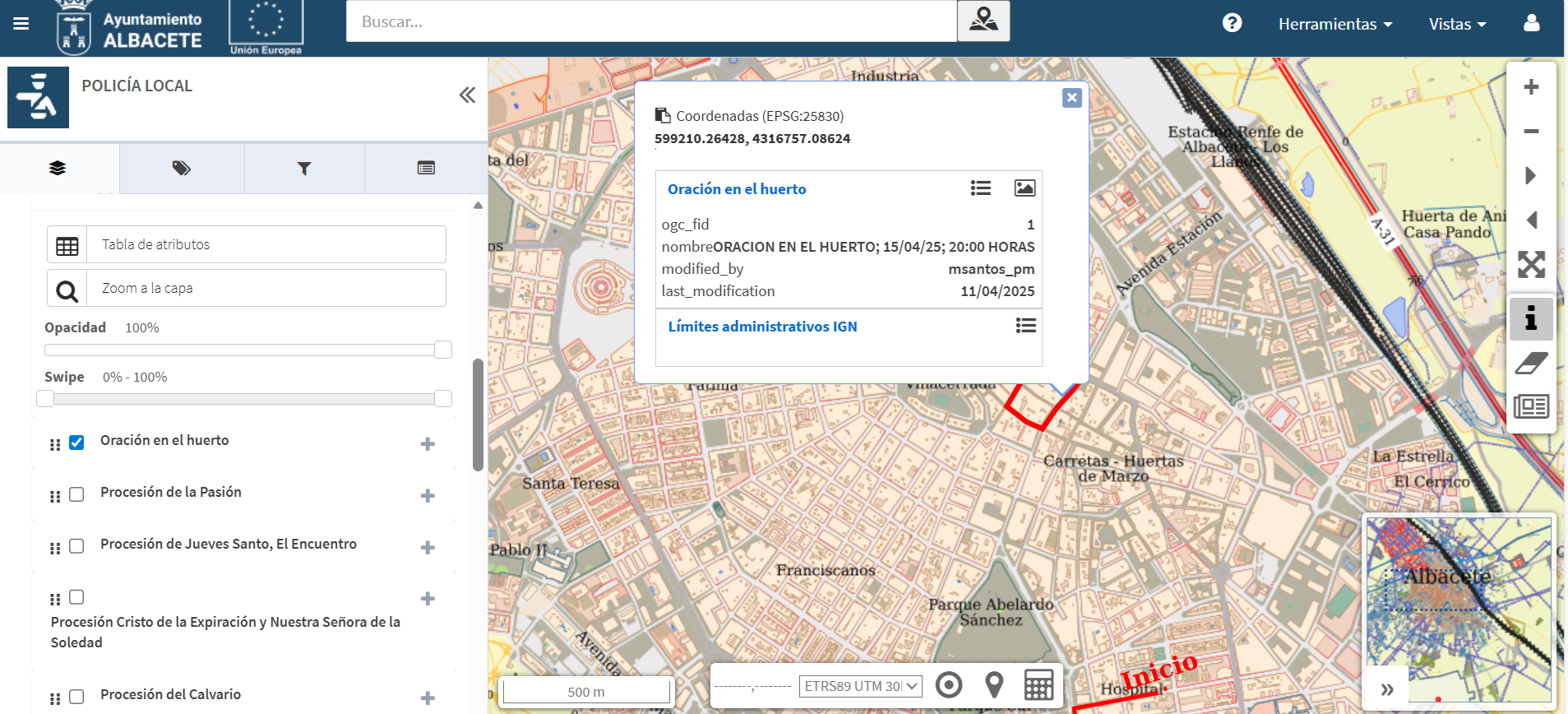Click the Unión Europea logo
1568x714 pixels.
(x=266, y=28)
